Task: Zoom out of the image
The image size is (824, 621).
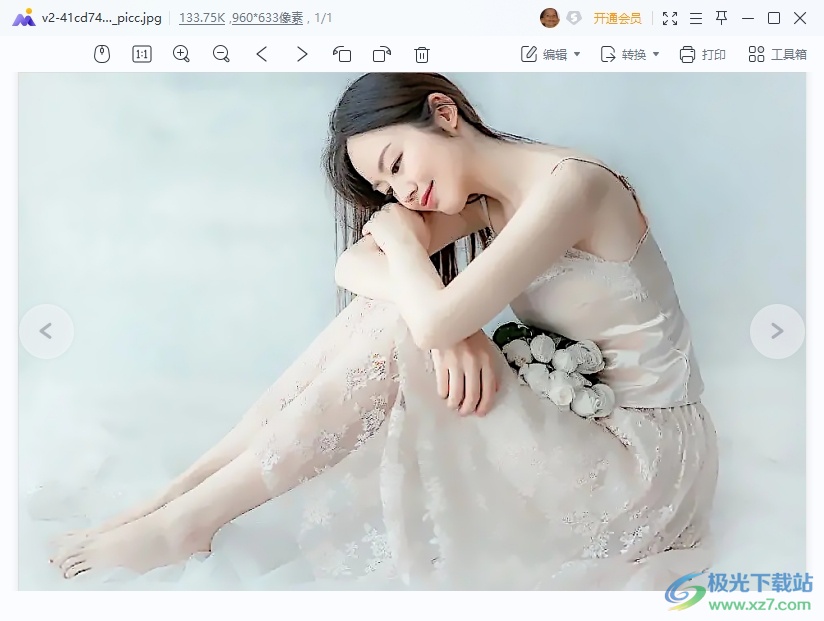Action: [221, 54]
